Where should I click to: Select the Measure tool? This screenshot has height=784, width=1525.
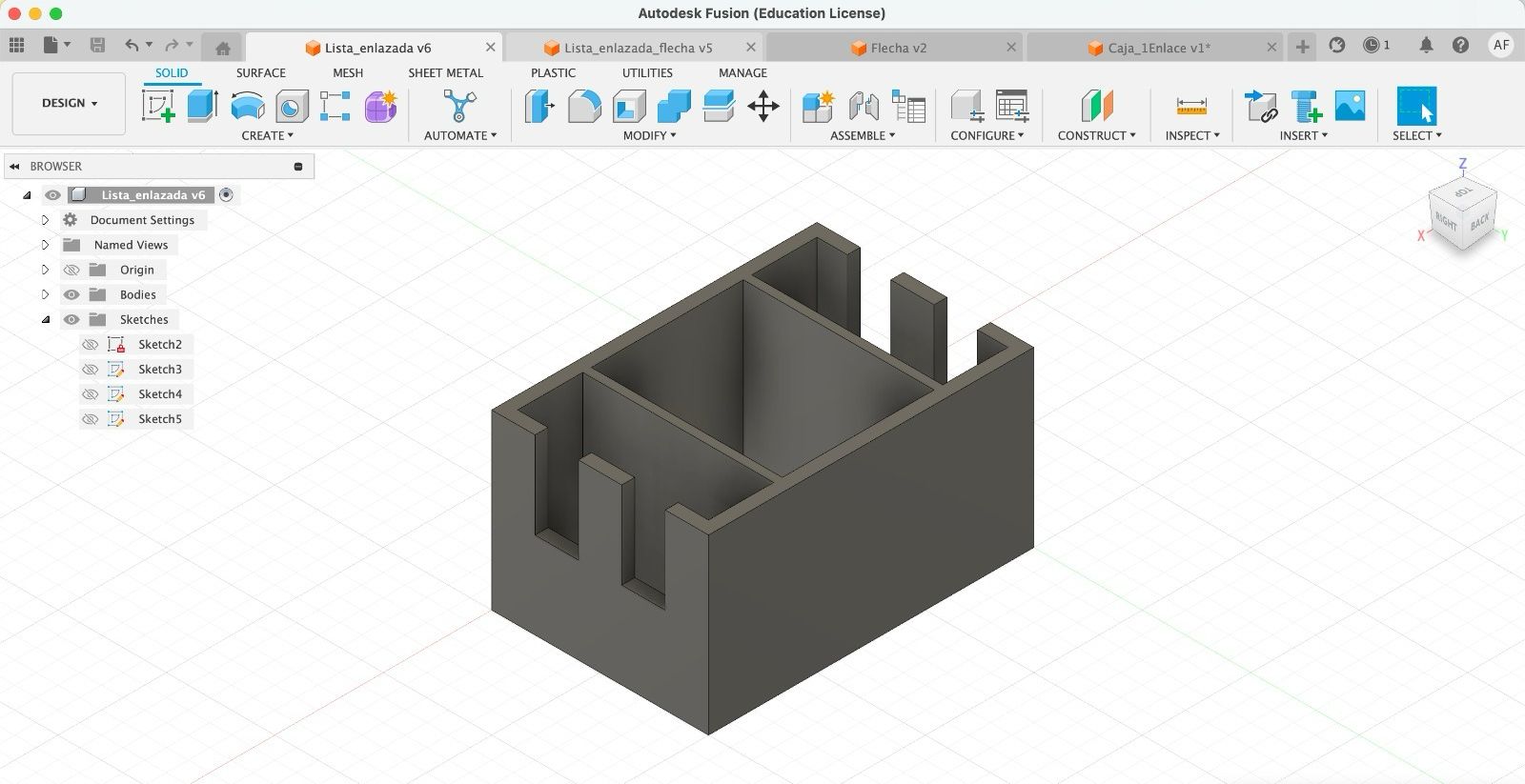[1191, 106]
